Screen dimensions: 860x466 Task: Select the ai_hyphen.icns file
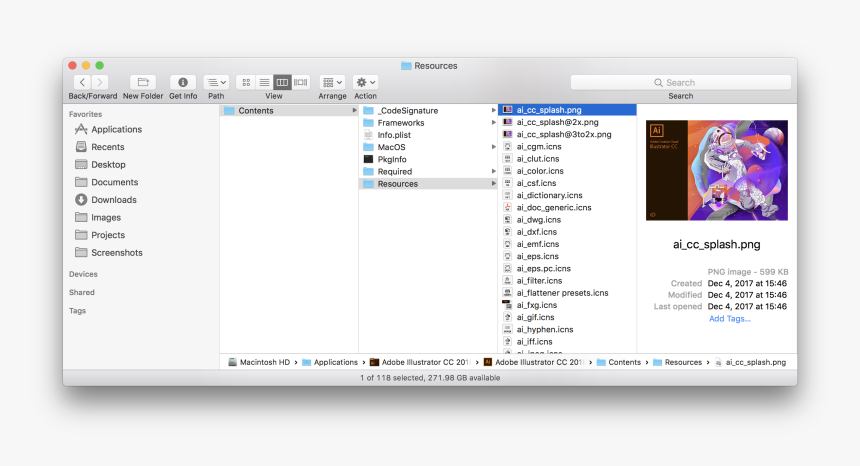567,329
